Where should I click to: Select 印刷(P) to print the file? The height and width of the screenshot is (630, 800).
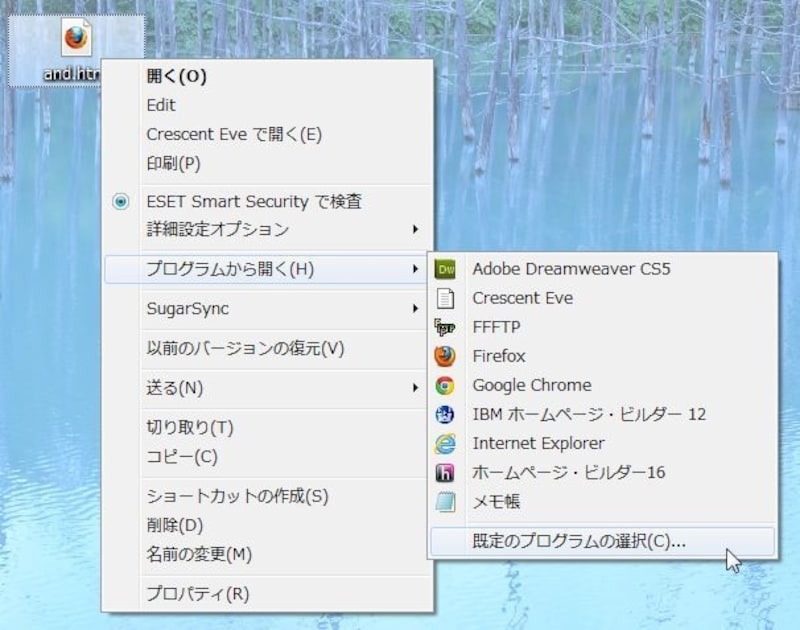click(x=268, y=163)
